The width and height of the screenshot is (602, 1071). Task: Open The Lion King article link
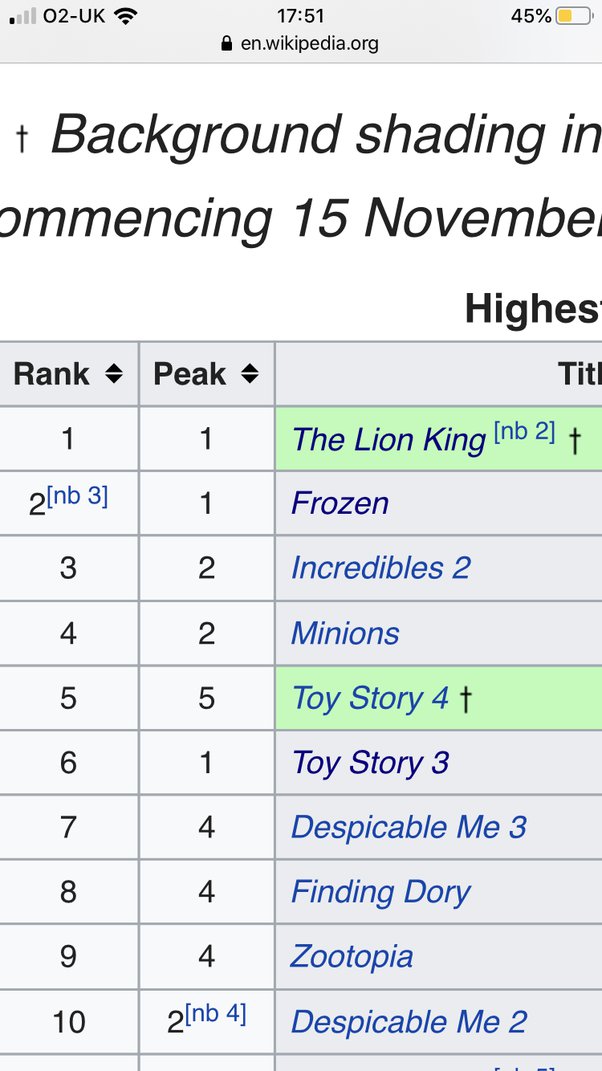(388, 440)
